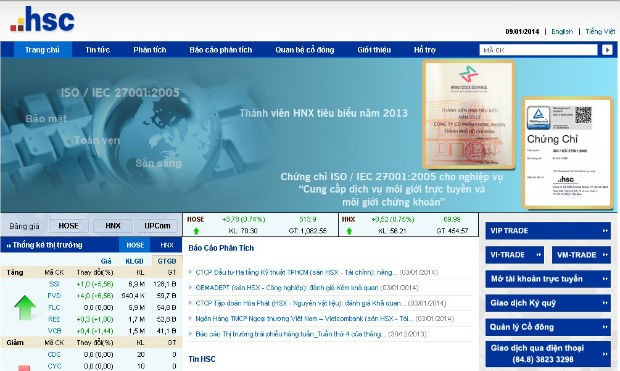Sort statistics by KLGD

click(x=134, y=261)
